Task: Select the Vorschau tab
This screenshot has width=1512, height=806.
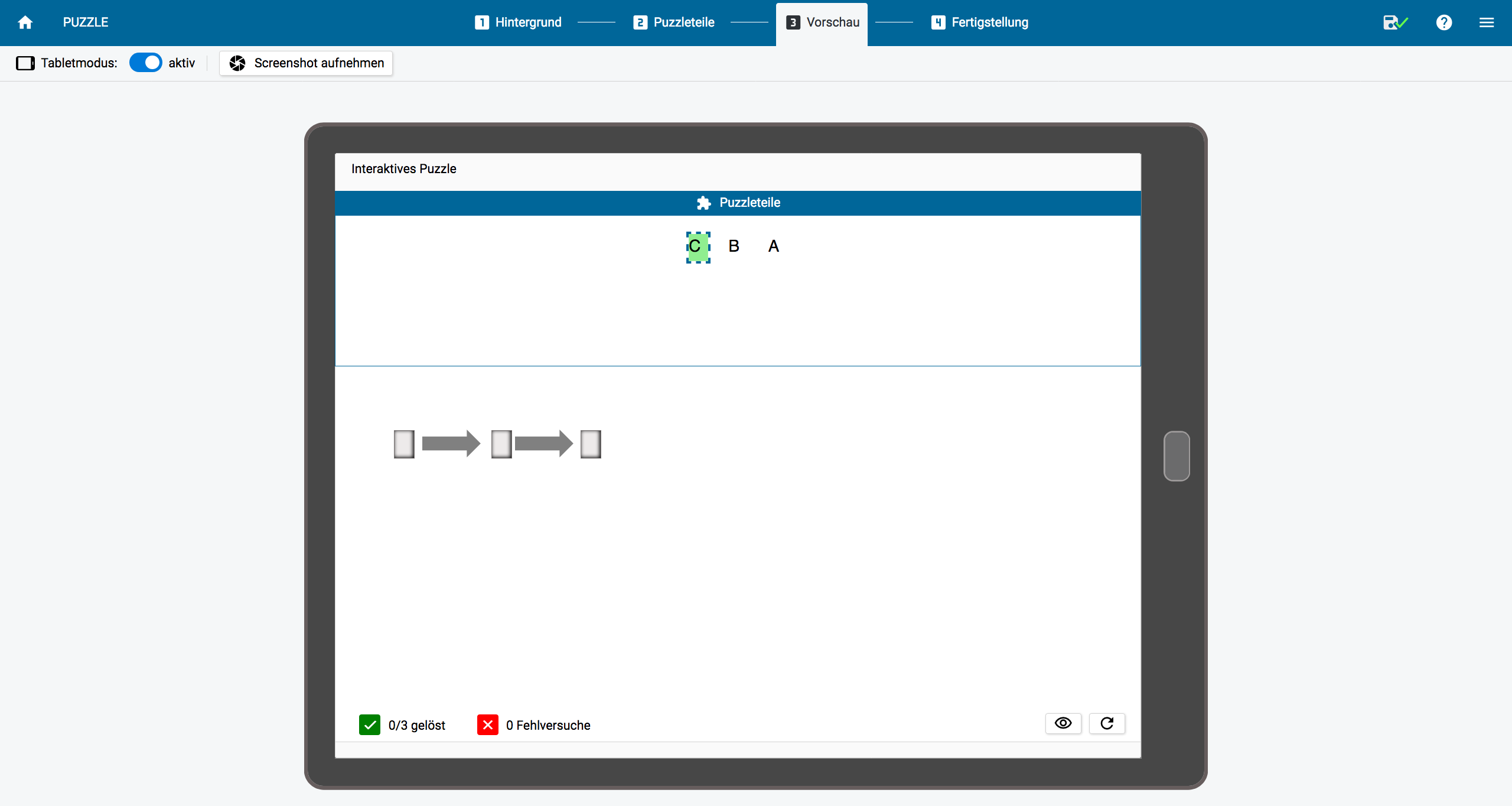Action: tap(822, 22)
